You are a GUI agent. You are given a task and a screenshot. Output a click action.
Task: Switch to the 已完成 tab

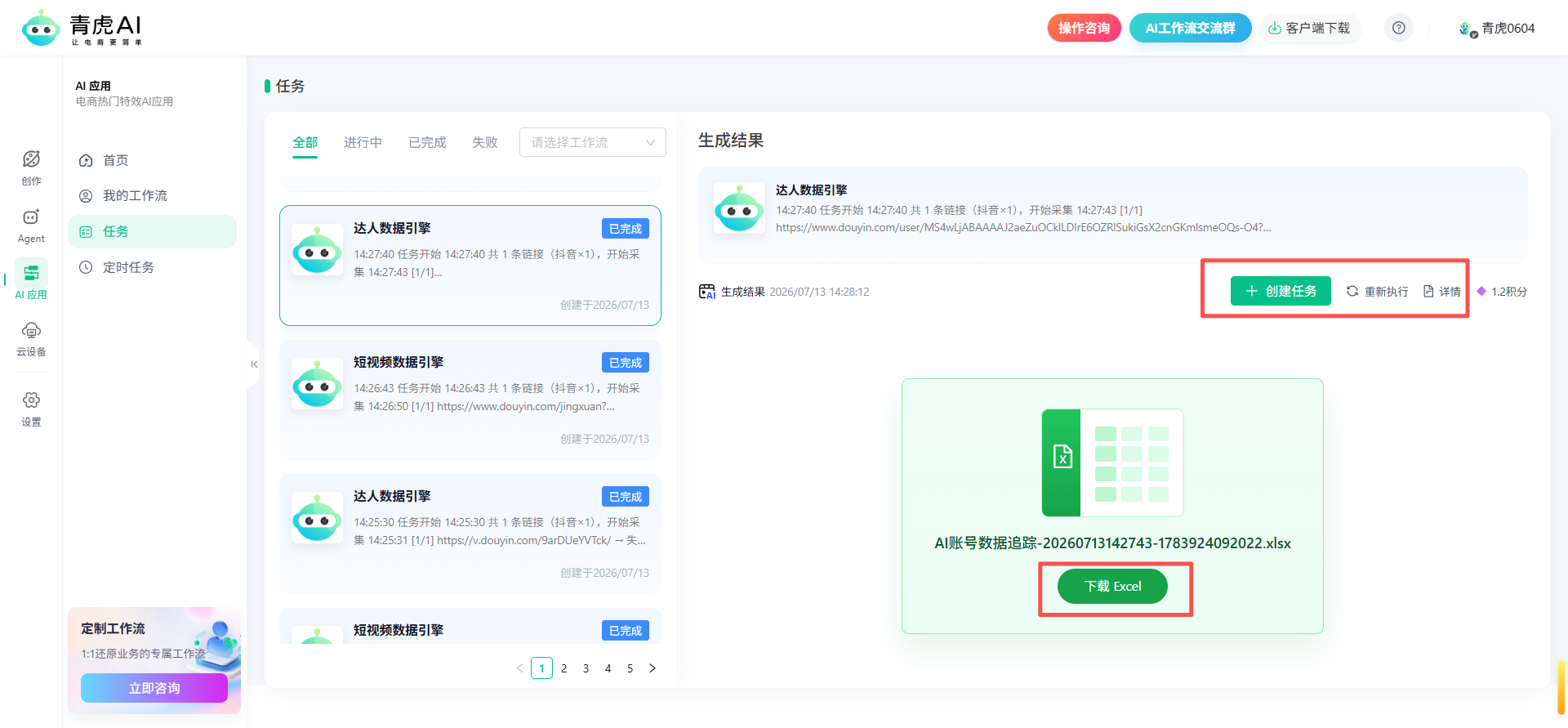click(427, 142)
